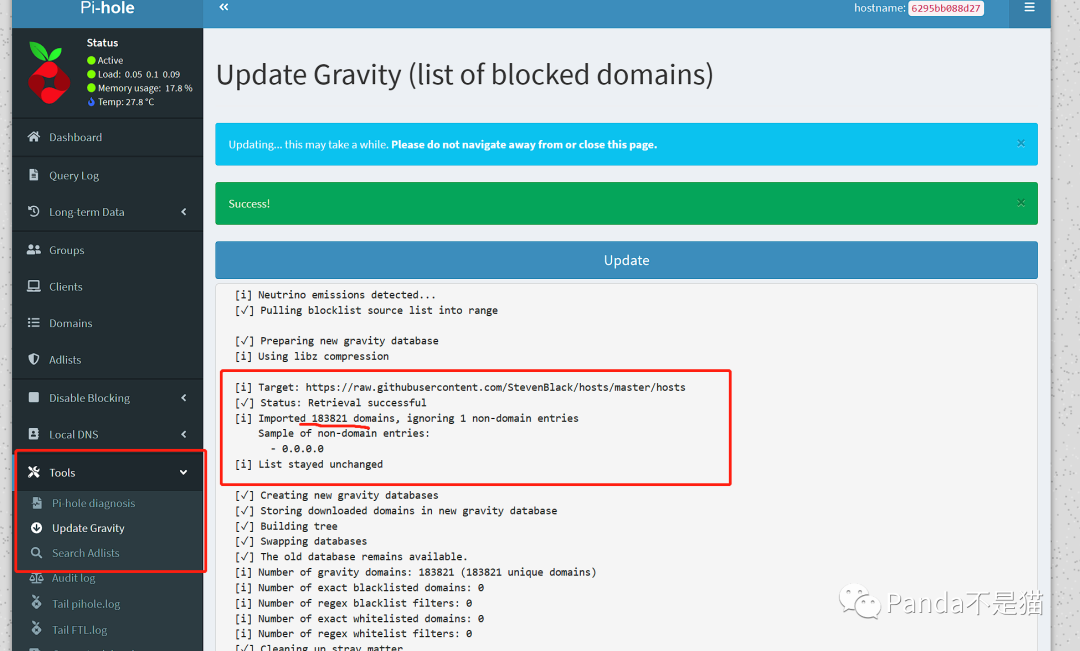
Task: Open the top-right hamburger menu
Action: click(x=1029, y=8)
